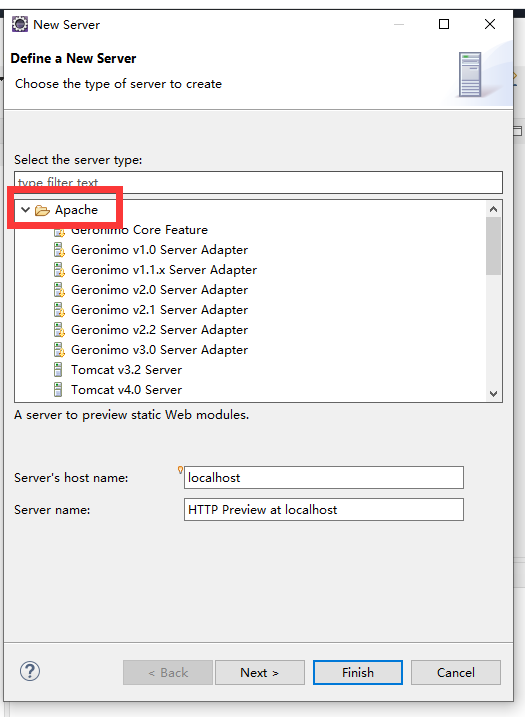Select Geronimo v3.0 Server Adapter text
The width and height of the screenshot is (525, 717).
(159, 350)
